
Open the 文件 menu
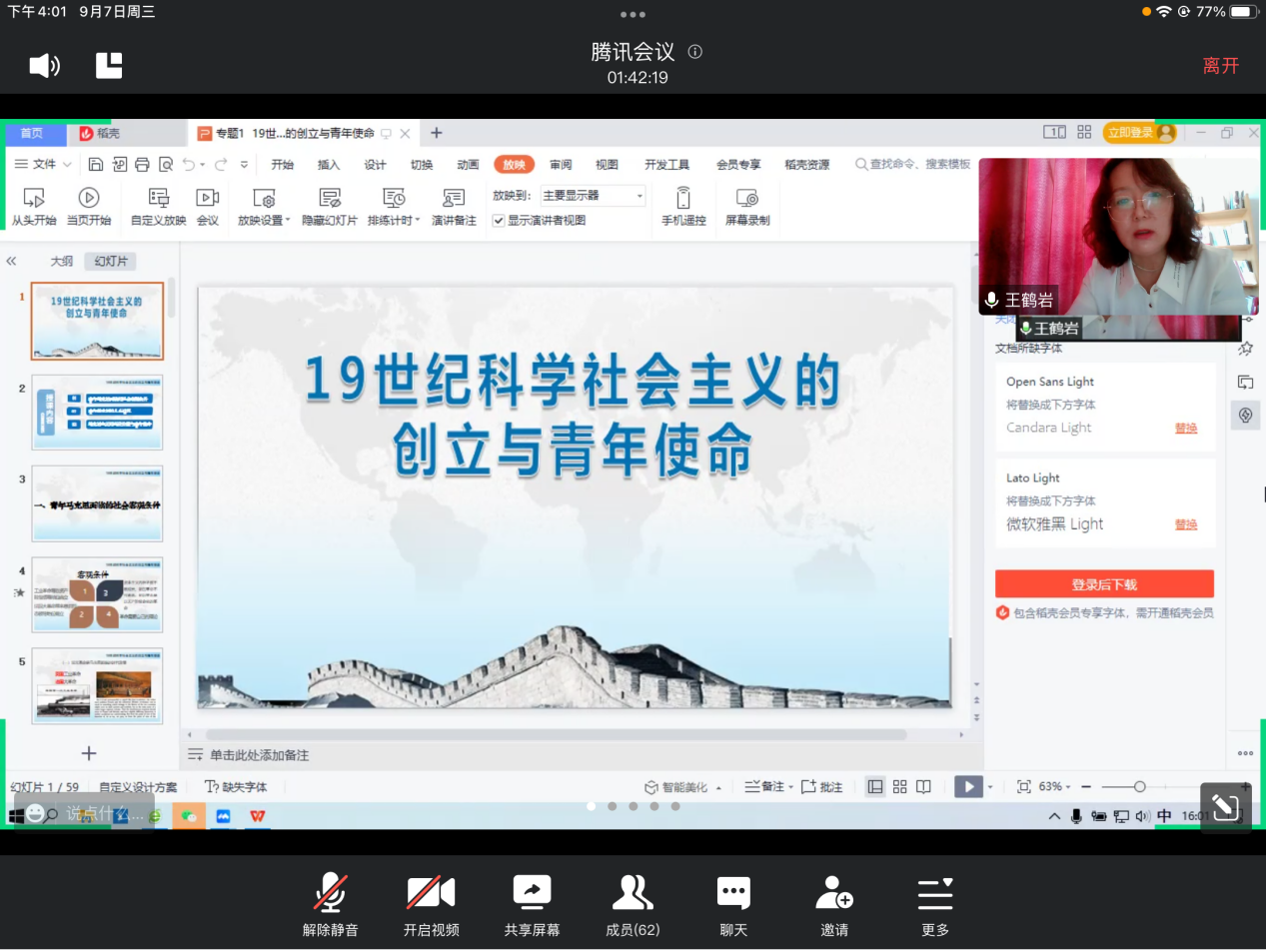coord(36,164)
